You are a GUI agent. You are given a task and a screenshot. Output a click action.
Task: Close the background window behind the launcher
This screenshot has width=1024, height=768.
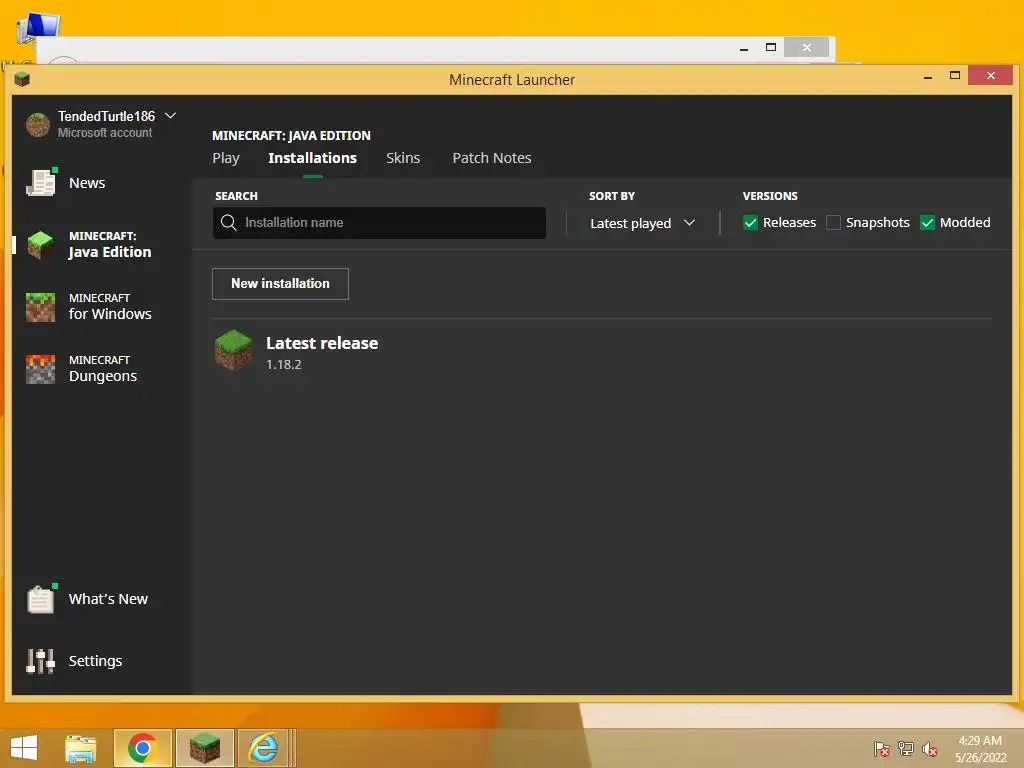[807, 48]
